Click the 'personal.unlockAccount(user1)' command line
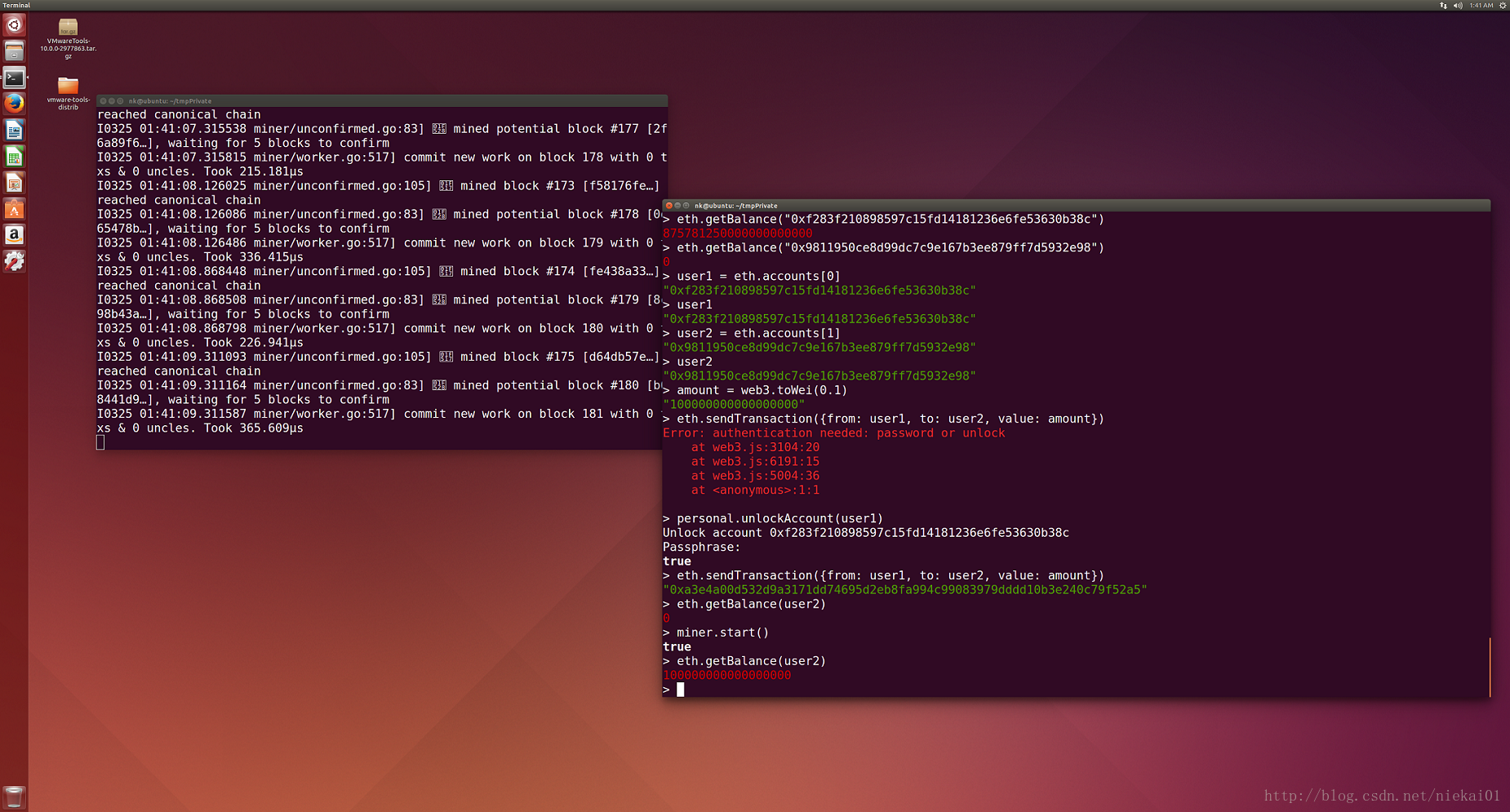This screenshot has height=812, width=1510. pos(773,518)
